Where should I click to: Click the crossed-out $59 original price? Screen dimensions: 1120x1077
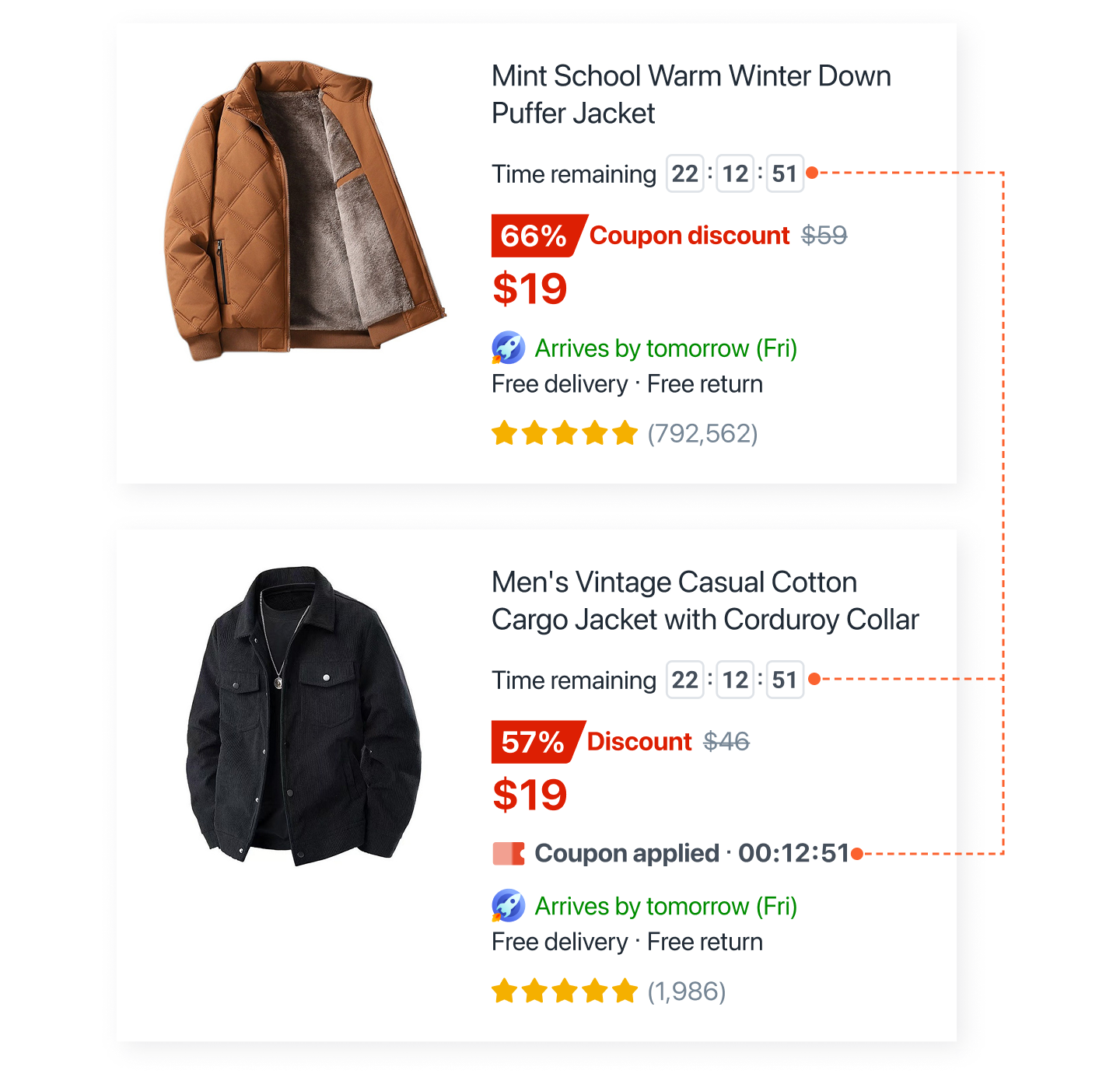pos(824,236)
